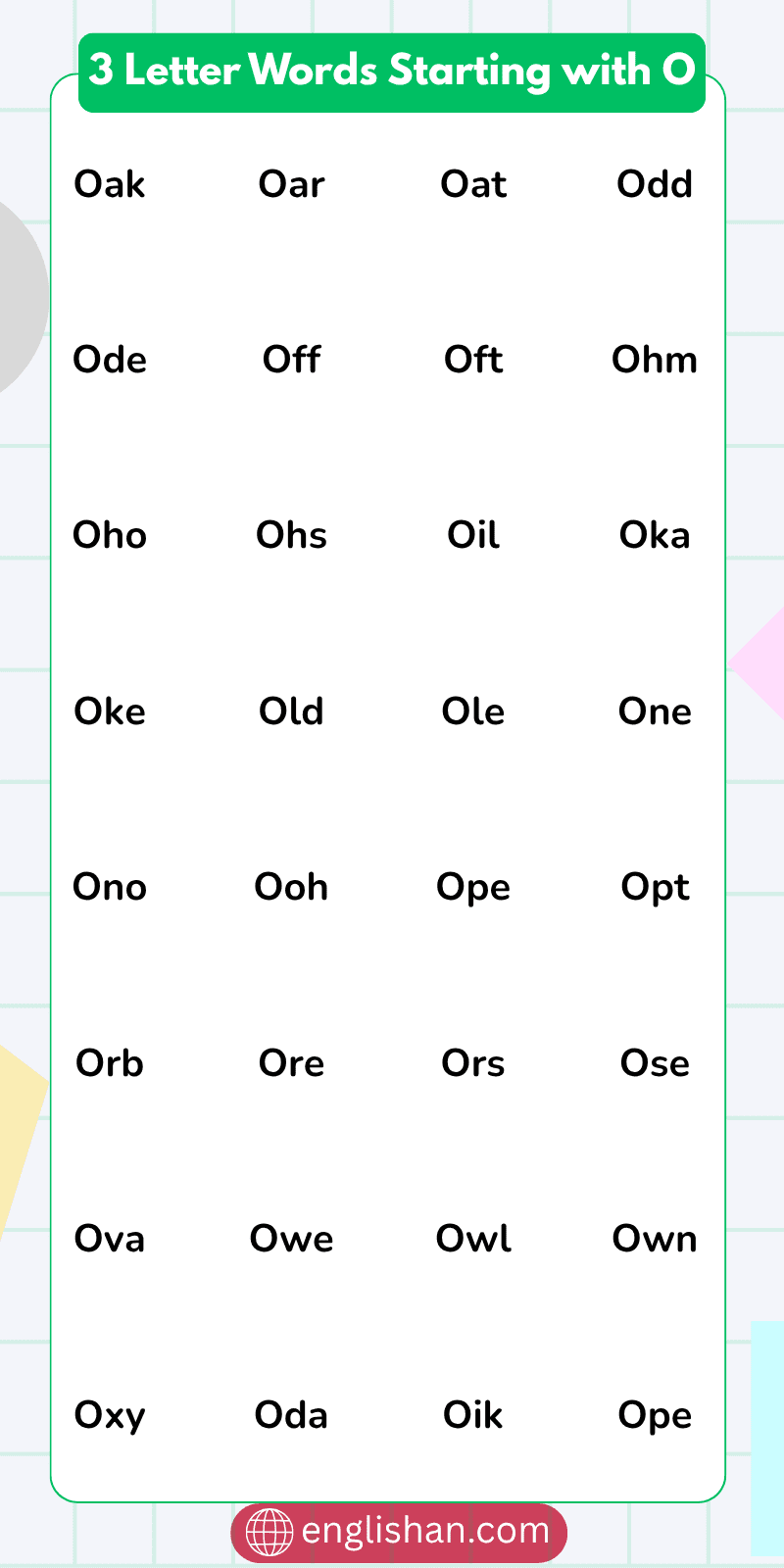
Task: Pick the word Own
Action: [655, 1239]
